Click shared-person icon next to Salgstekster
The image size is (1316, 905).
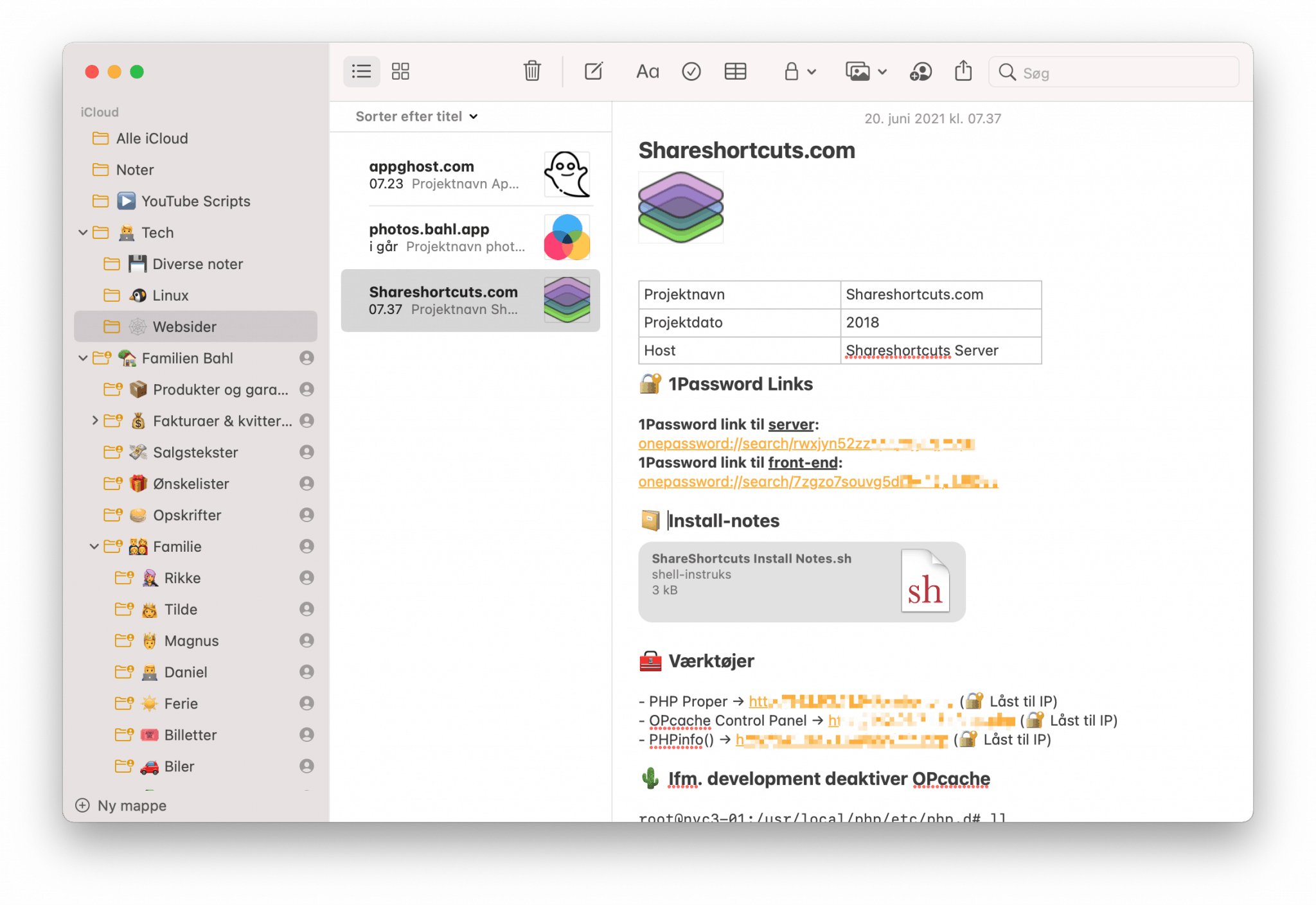point(307,453)
